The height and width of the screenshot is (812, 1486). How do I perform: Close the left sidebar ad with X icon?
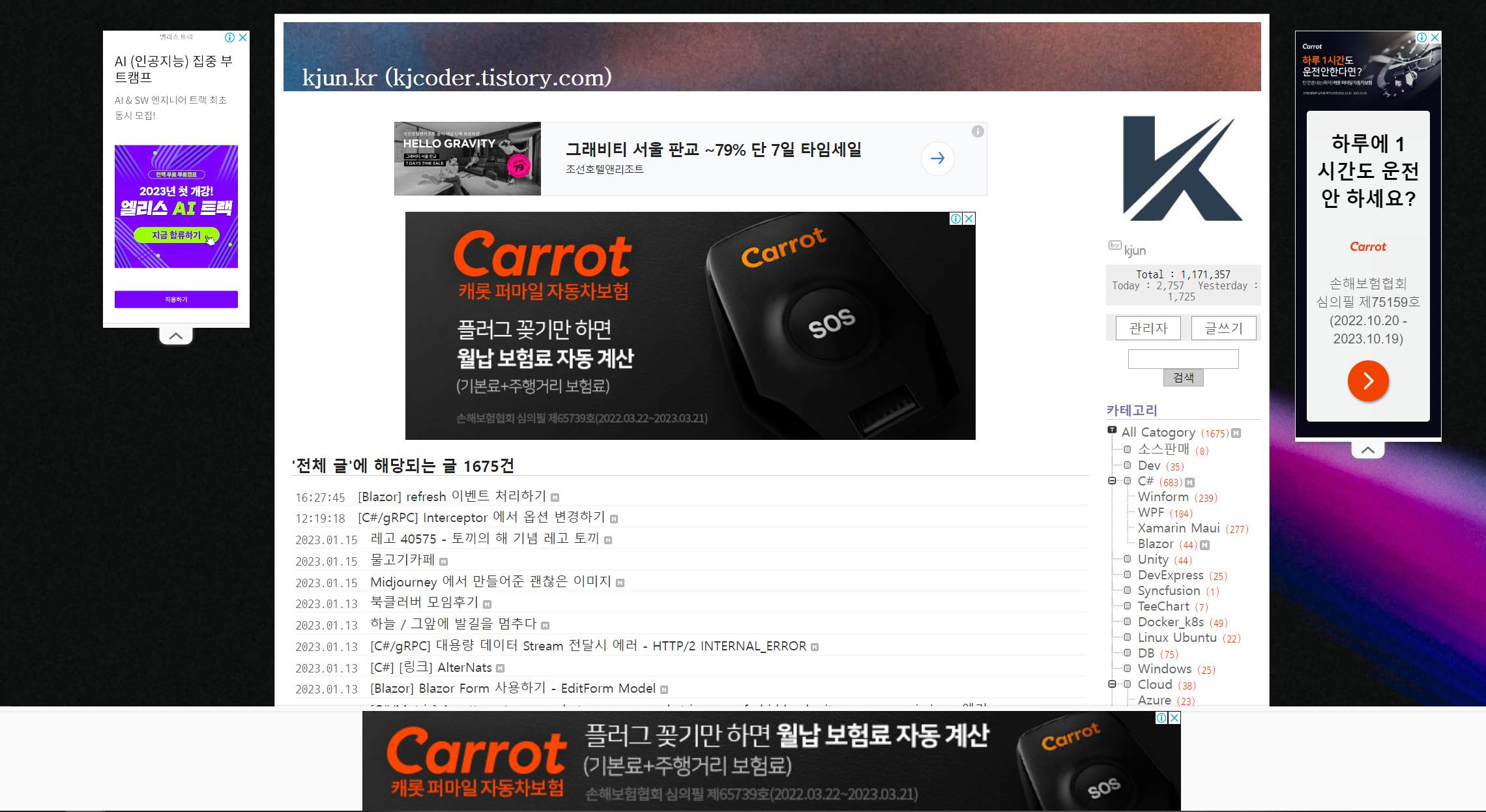click(242, 38)
